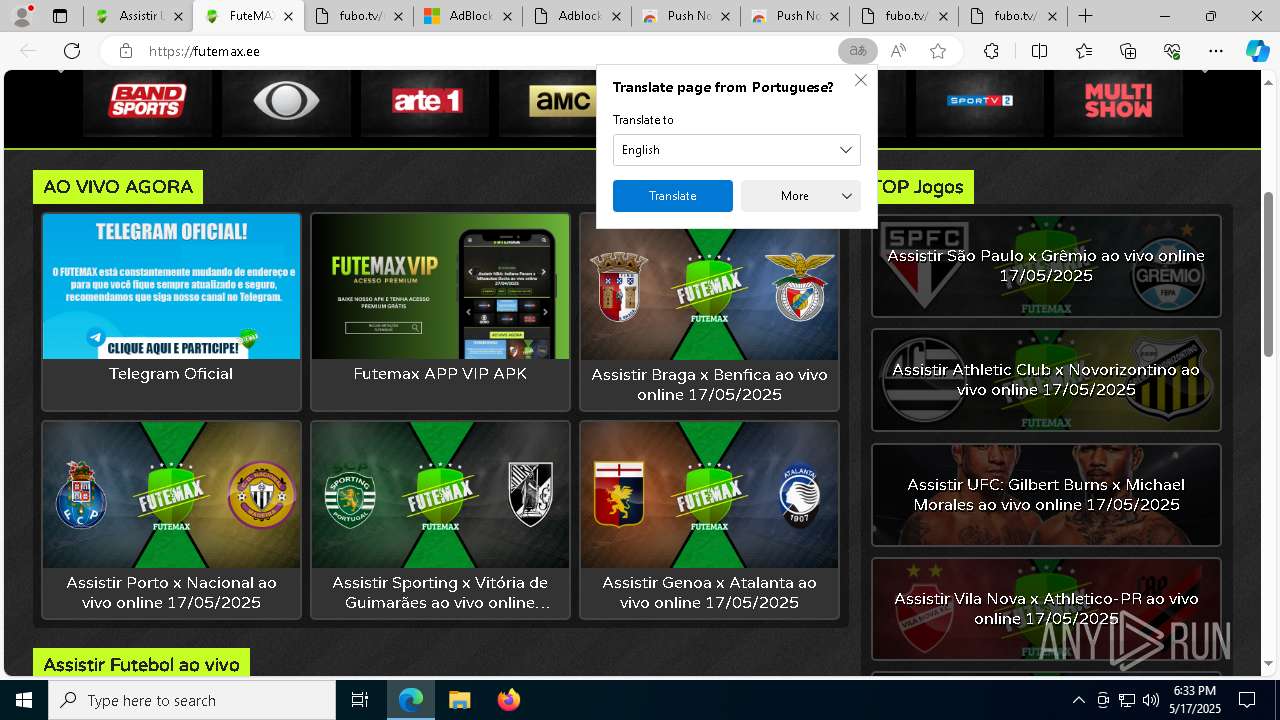
Task: Open Assistir Porto x Nacional match
Action: point(171,520)
